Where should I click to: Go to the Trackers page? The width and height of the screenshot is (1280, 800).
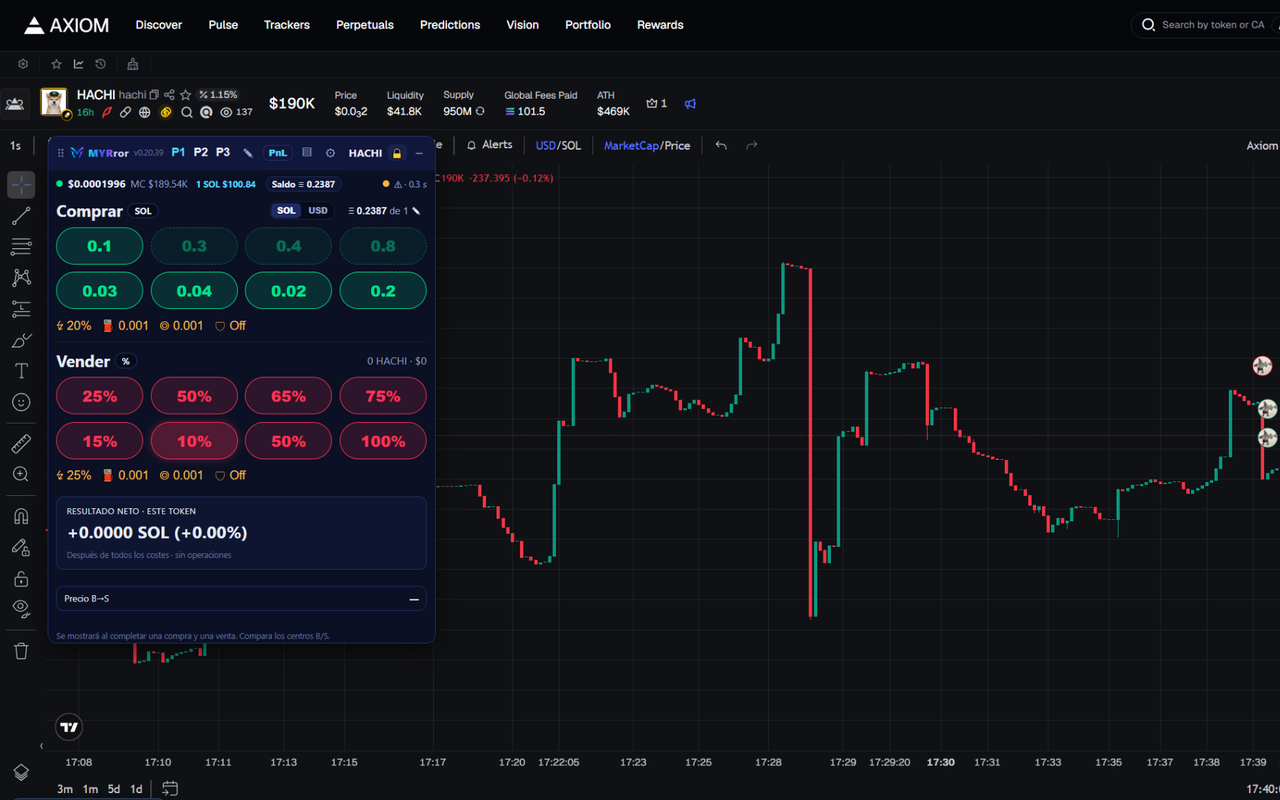pyautogui.click(x=287, y=25)
